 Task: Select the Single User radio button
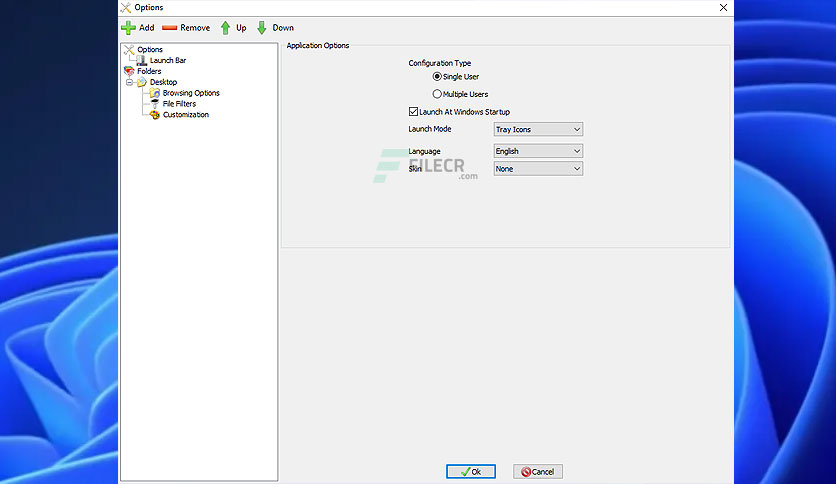click(x=437, y=77)
